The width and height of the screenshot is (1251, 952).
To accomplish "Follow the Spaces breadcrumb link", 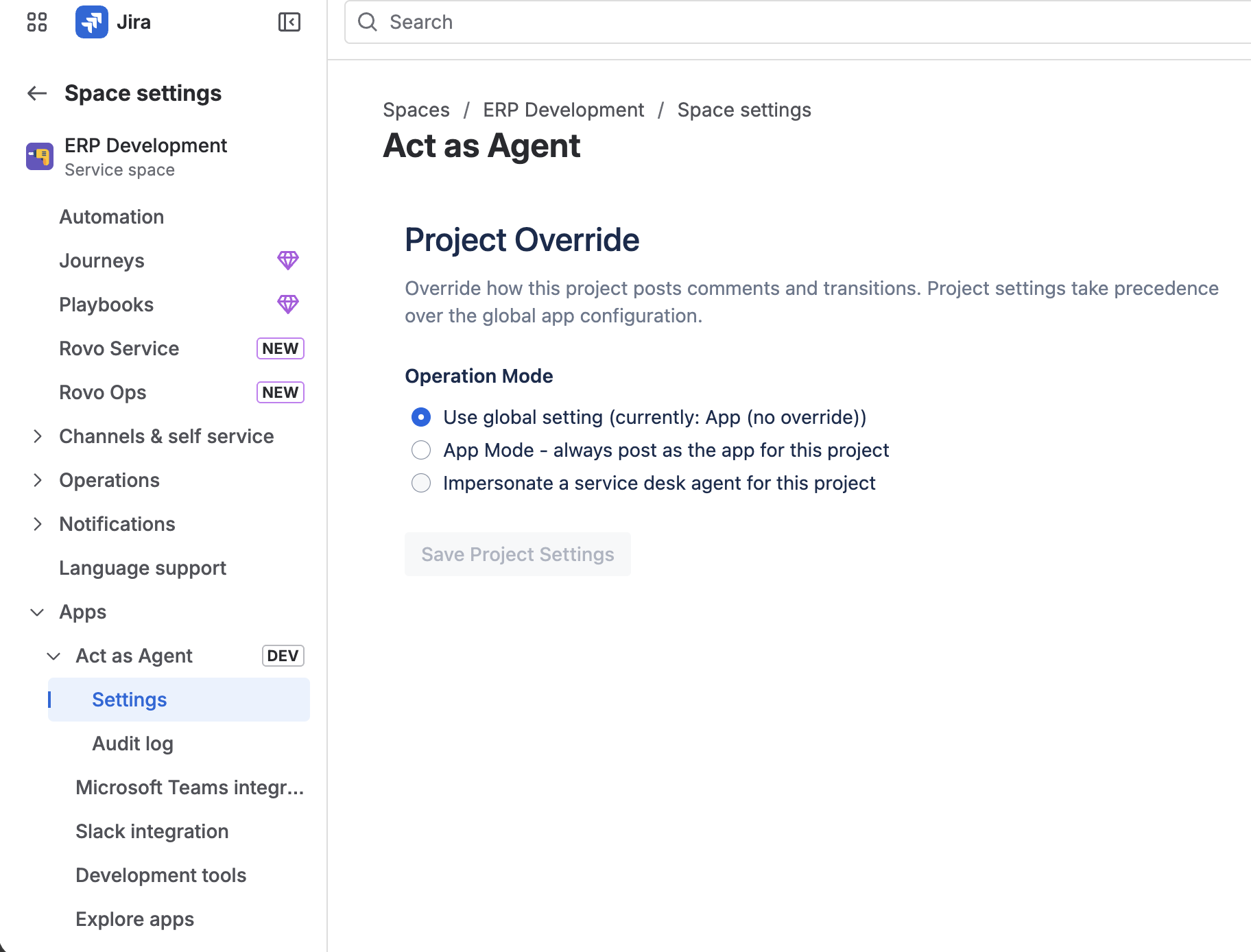I will pyautogui.click(x=416, y=110).
